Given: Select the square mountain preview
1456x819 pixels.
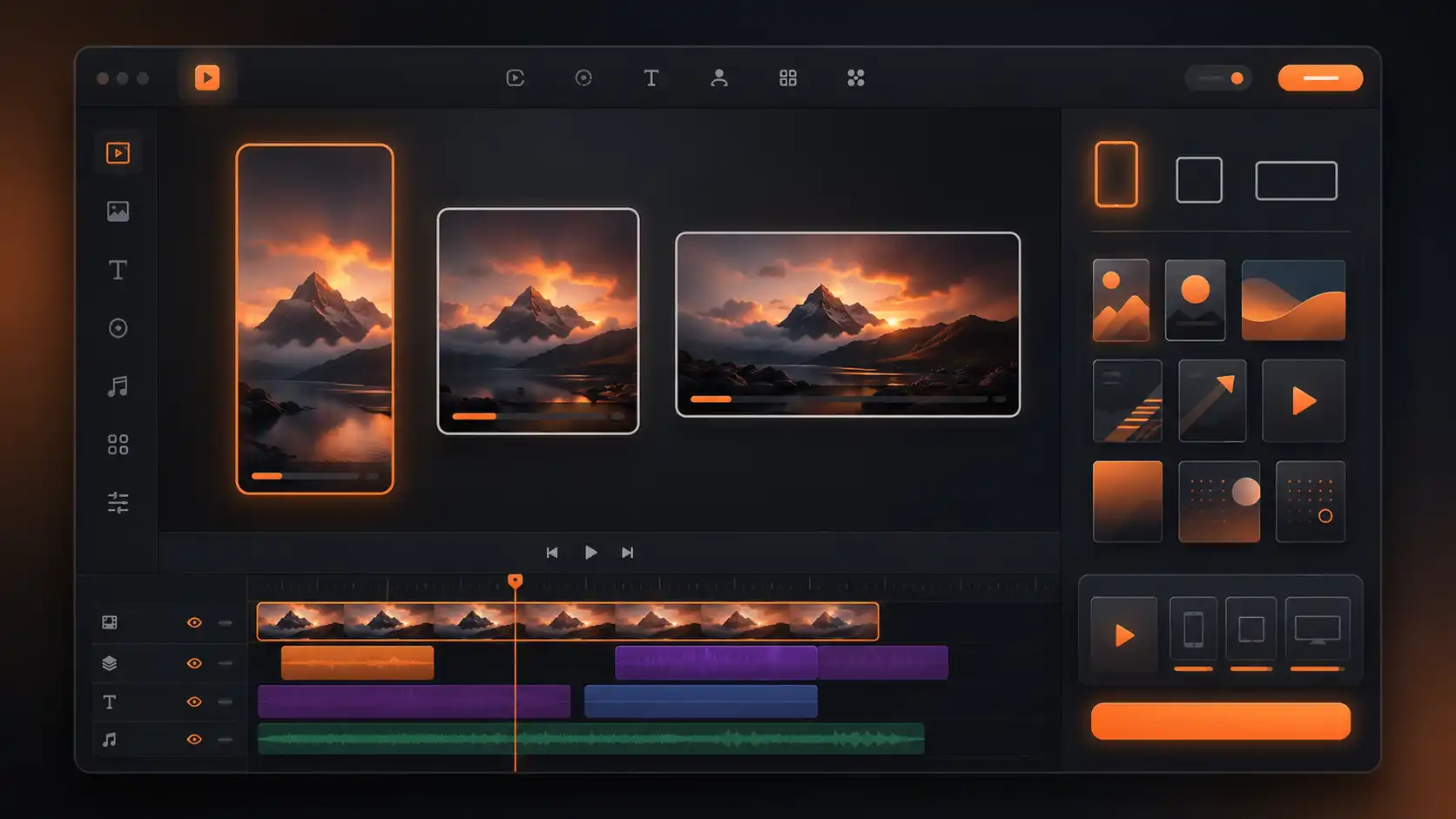Looking at the screenshot, I should [538, 320].
